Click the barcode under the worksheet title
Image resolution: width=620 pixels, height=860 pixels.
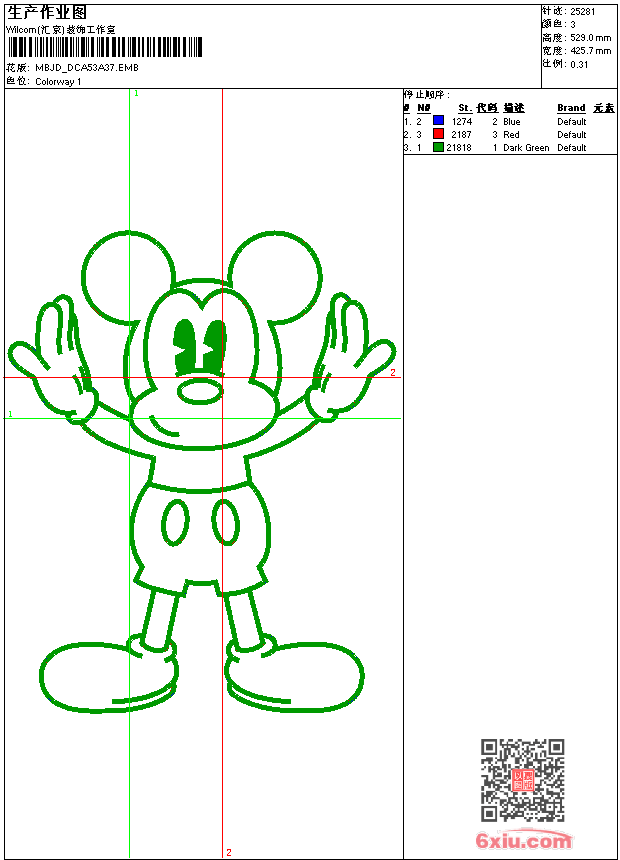[105, 47]
